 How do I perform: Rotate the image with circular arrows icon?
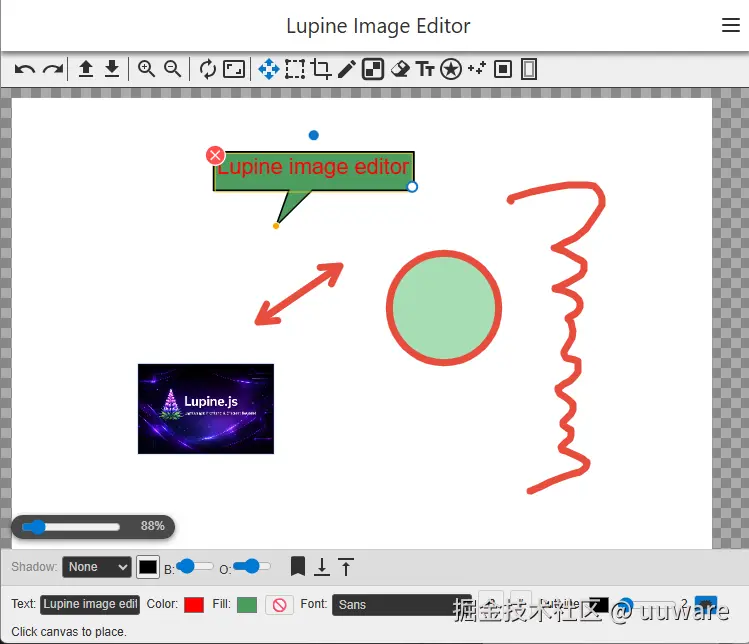coord(208,69)
